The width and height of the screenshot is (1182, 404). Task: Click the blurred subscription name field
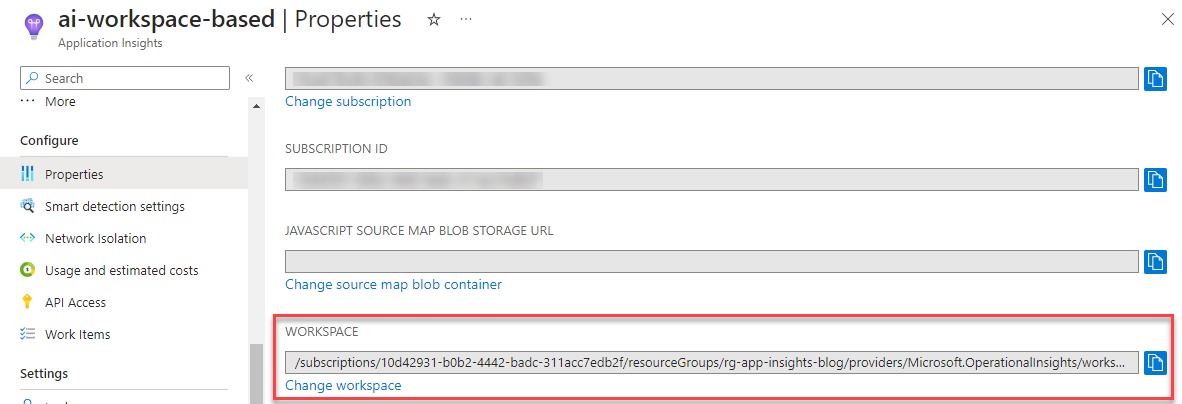pos(712,78)
